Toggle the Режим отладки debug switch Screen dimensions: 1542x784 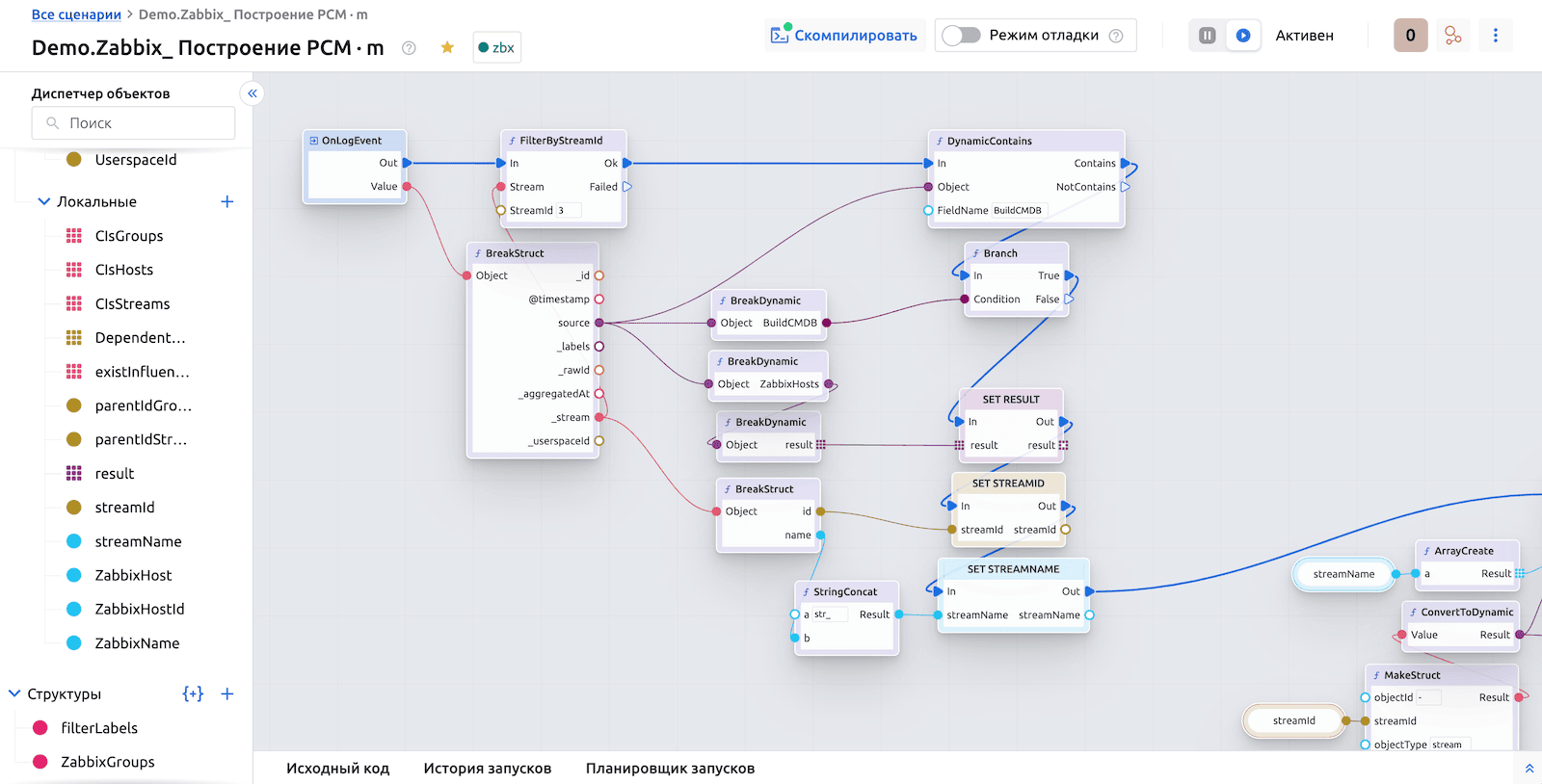[x=961, y=36]
